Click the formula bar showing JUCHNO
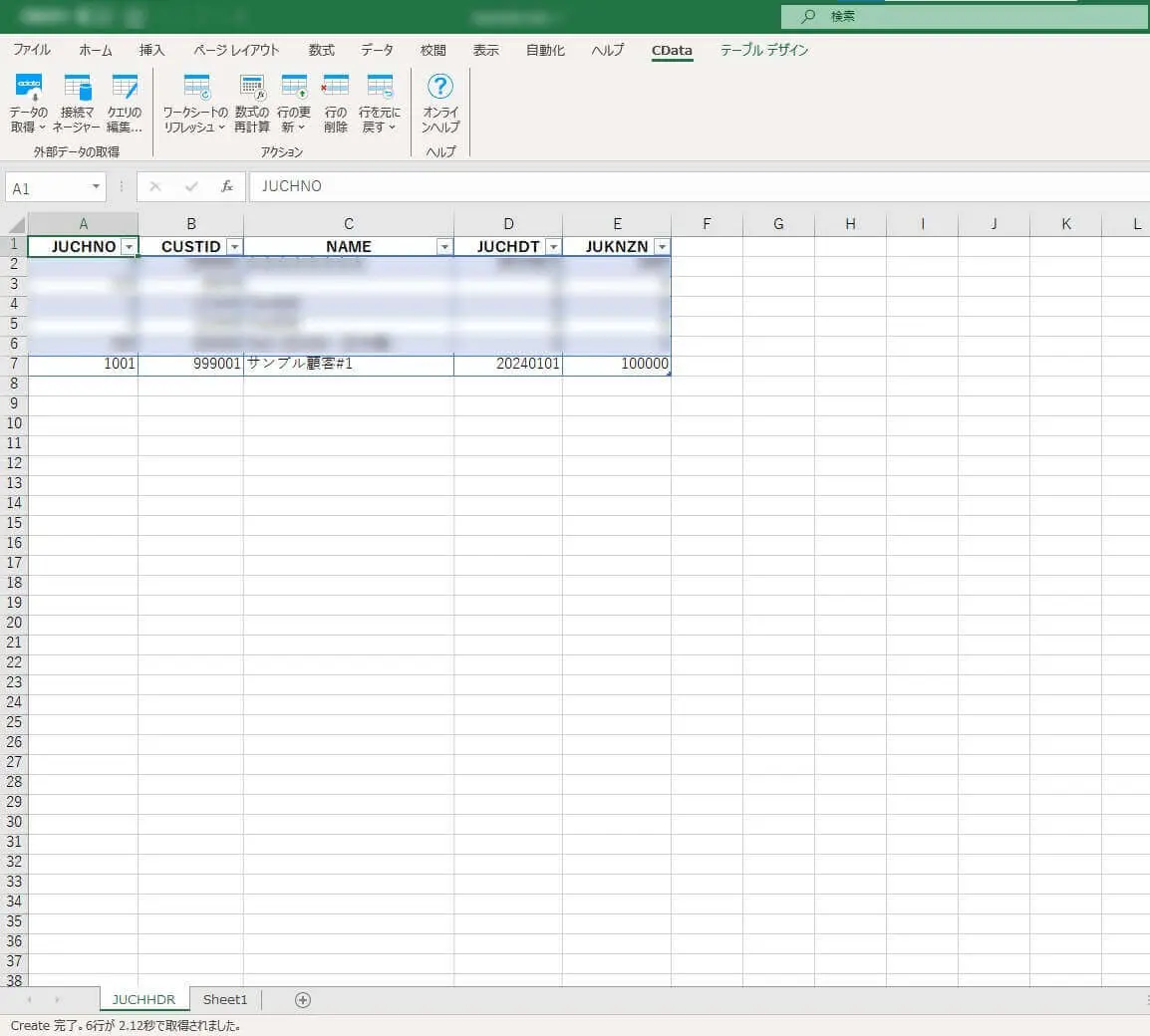Screen dimensions: 1150x1036 point(699,186)
